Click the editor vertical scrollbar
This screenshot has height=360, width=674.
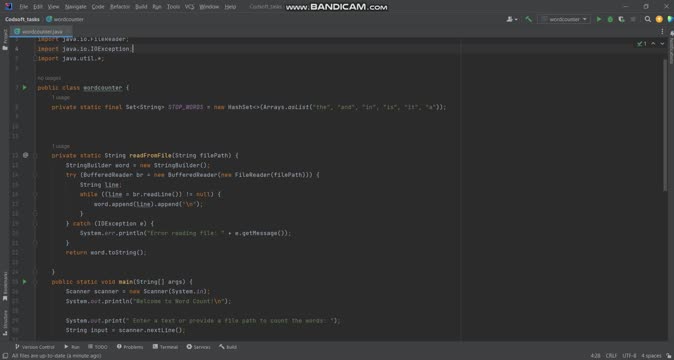pos(665,125)
